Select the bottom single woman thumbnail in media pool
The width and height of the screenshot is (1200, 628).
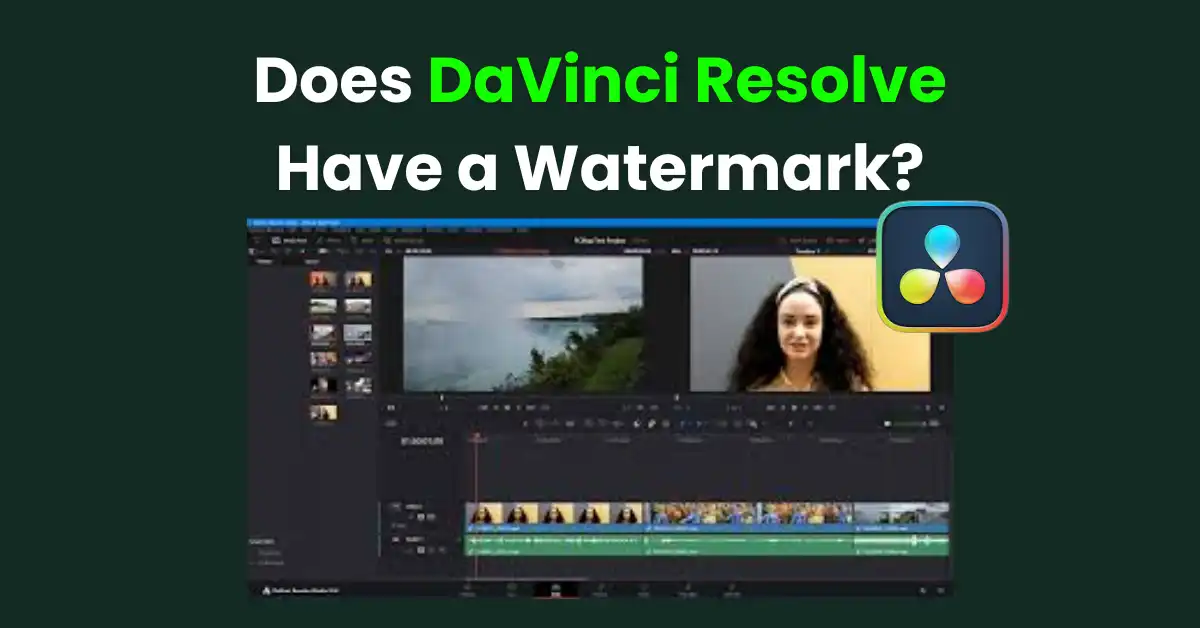pos(323,412)
